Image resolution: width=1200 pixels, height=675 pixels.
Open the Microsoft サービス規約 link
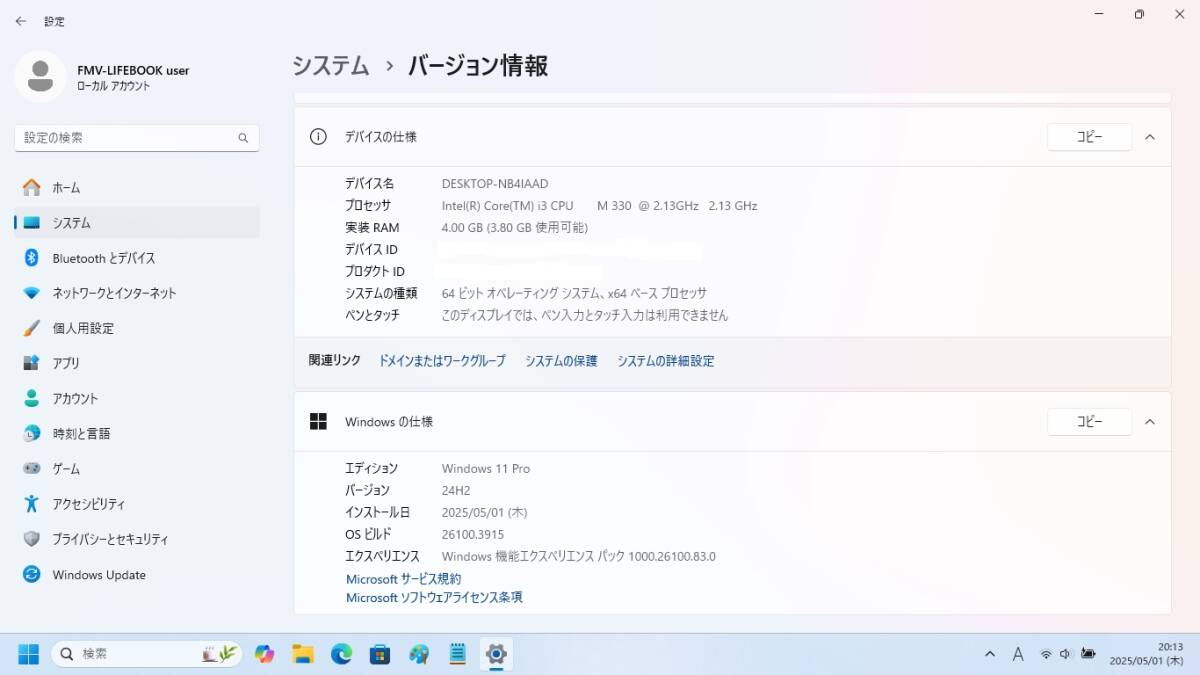(404, 579)
